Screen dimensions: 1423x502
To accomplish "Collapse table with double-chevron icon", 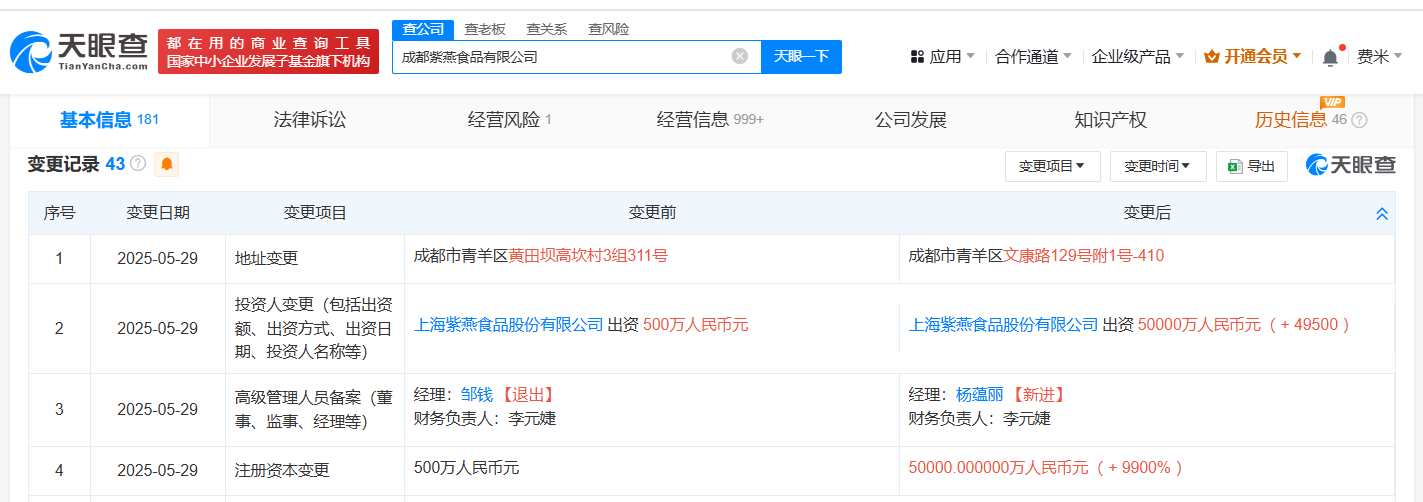I will [x=1382, y=214].
